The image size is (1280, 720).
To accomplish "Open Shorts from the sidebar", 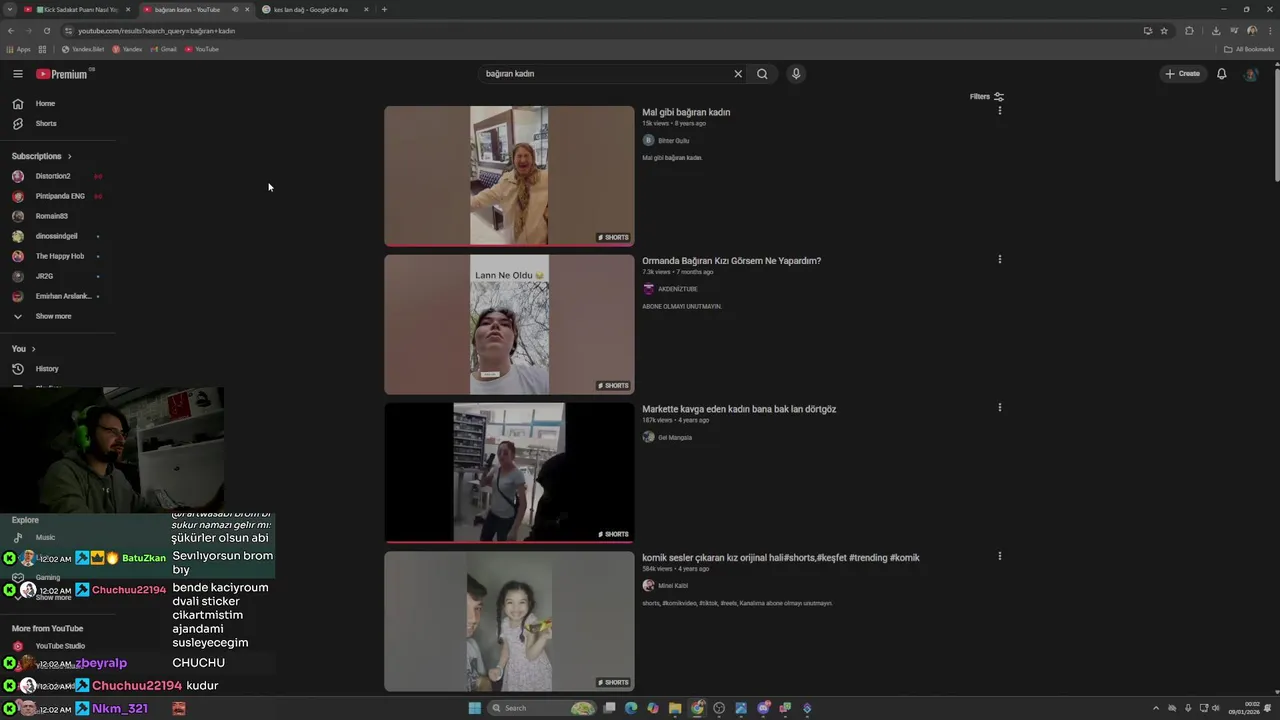I will [x=58, y=124].
